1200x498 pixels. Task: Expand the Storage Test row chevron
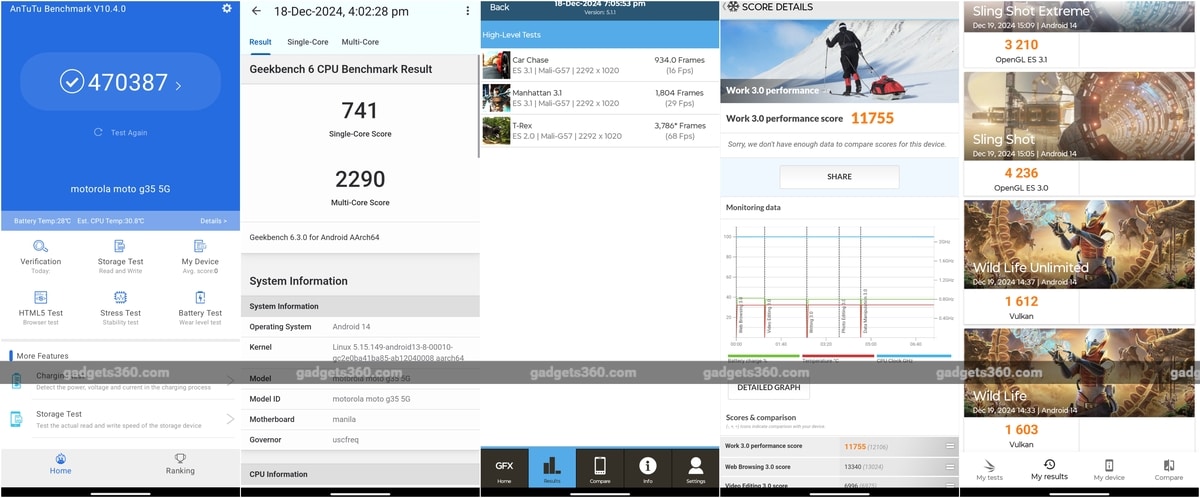[x=230, y=419]
